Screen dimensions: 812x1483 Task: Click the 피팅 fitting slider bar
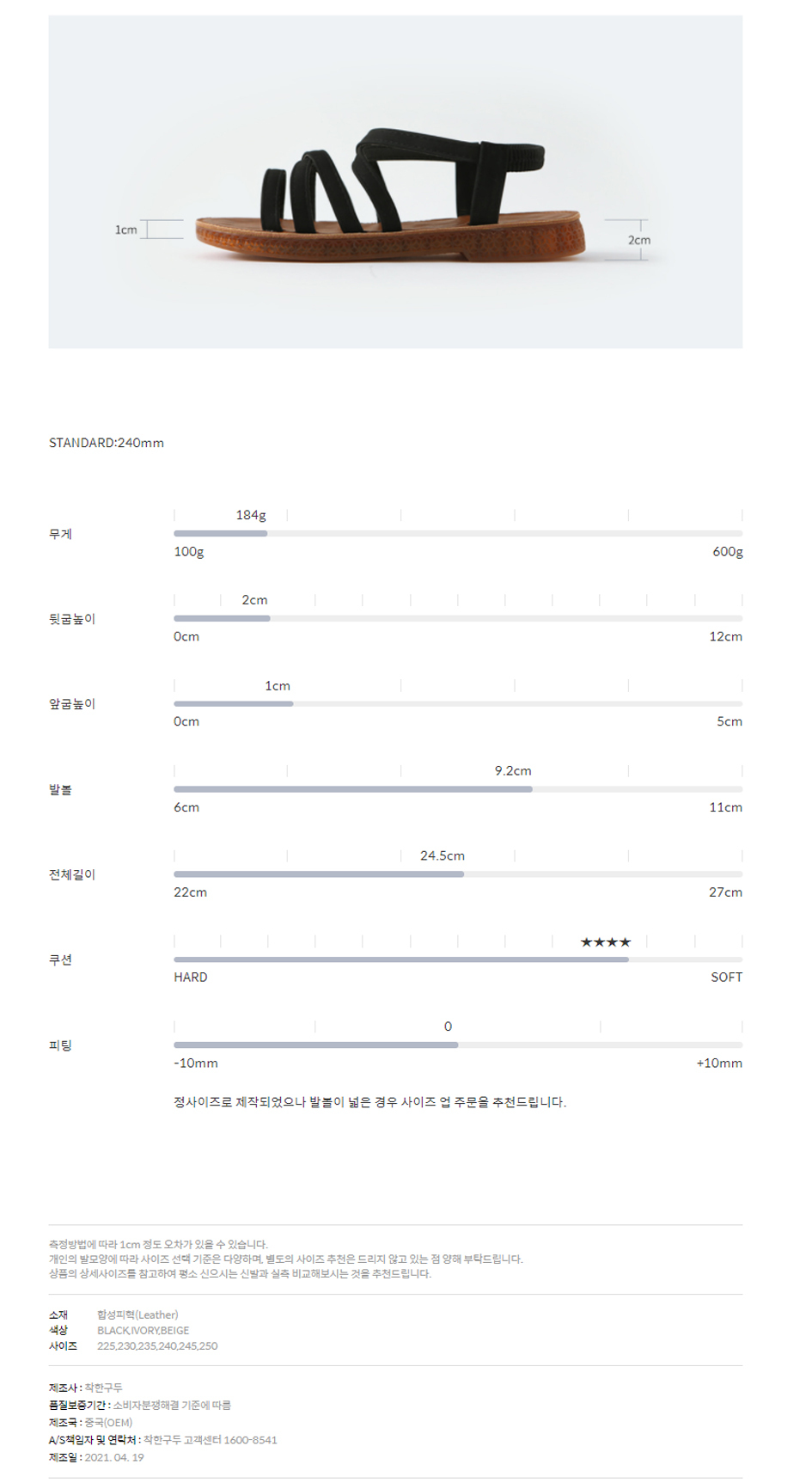(457, 1045)
